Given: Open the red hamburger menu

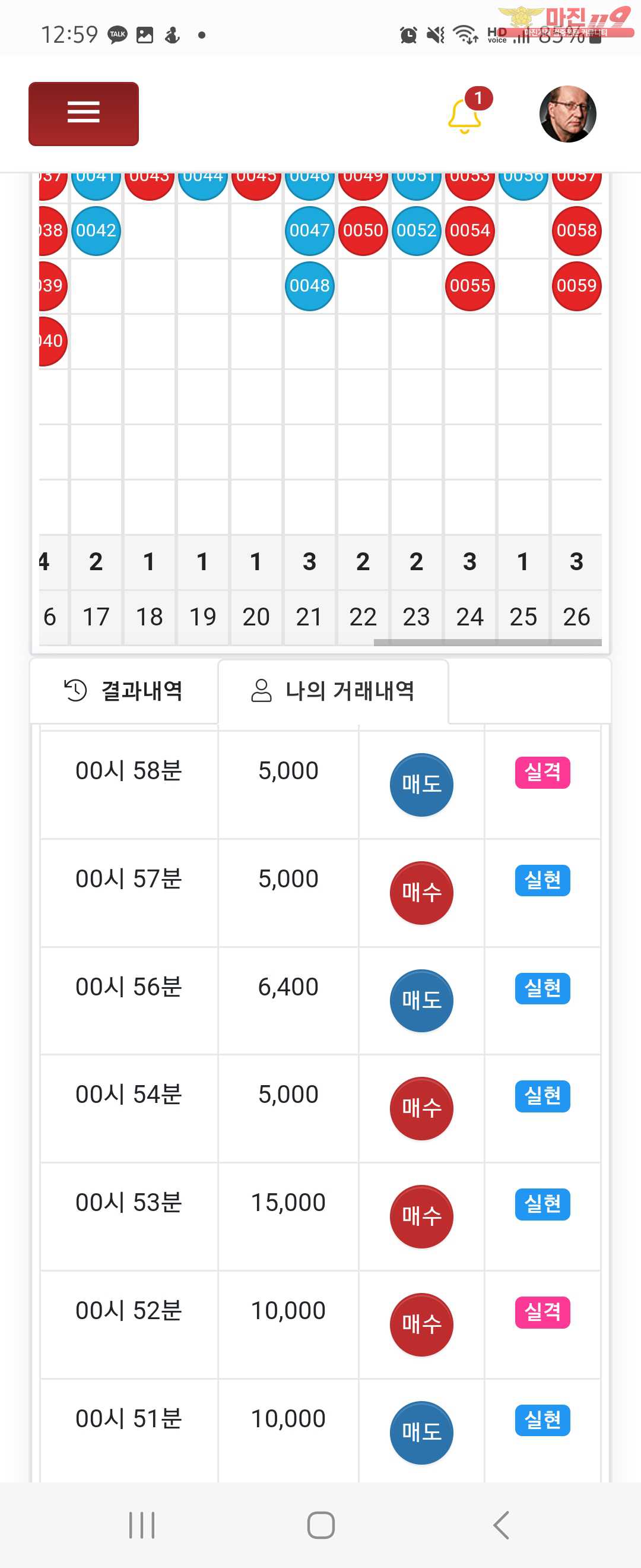Looking at the screenshot, I should point(83,114).
